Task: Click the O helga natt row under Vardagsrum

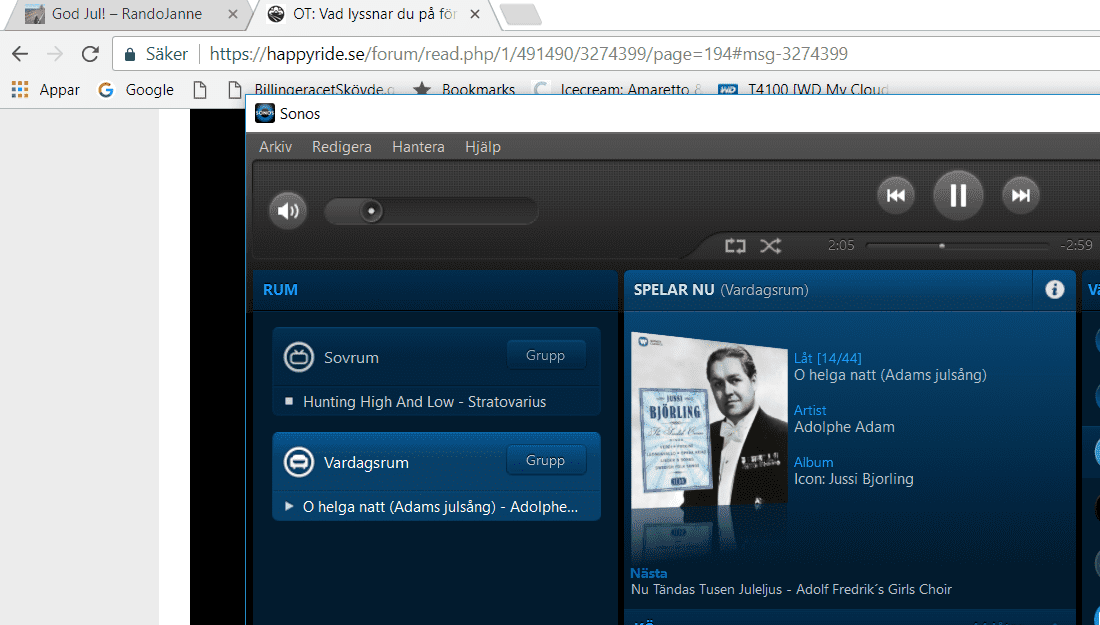Action: pyautogui.click(x=436, y=506)
